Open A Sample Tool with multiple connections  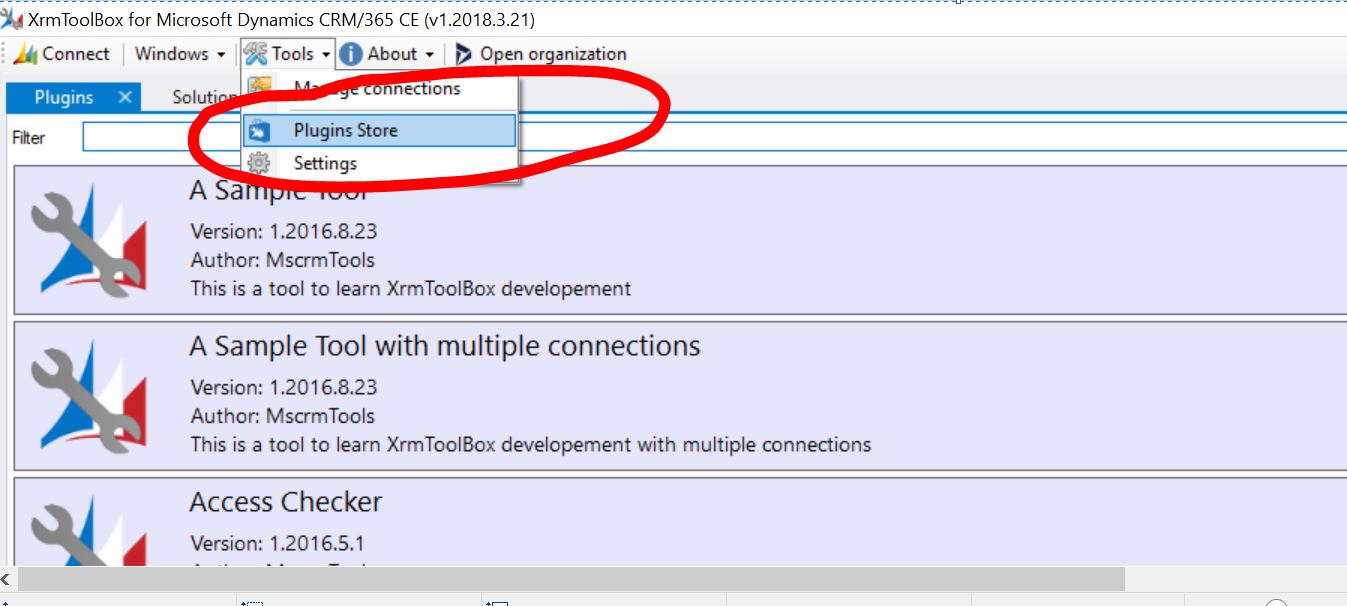pos(445,346)
